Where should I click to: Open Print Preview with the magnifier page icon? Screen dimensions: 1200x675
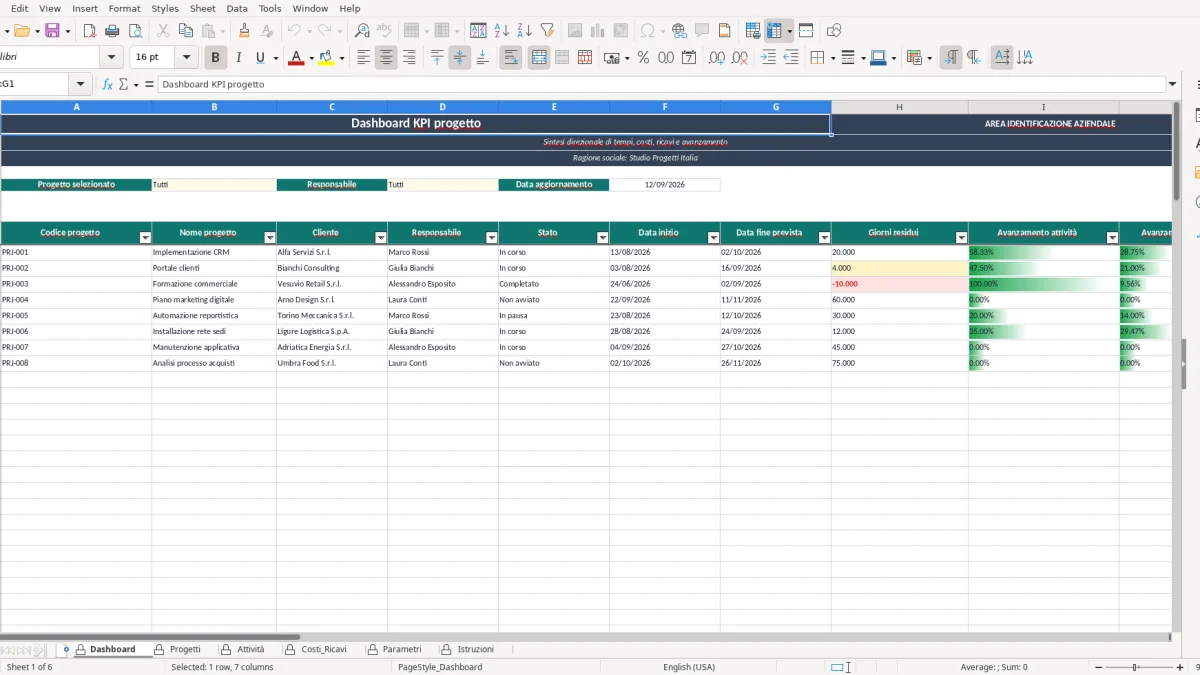pyautogui.click(x=136, y=31)
